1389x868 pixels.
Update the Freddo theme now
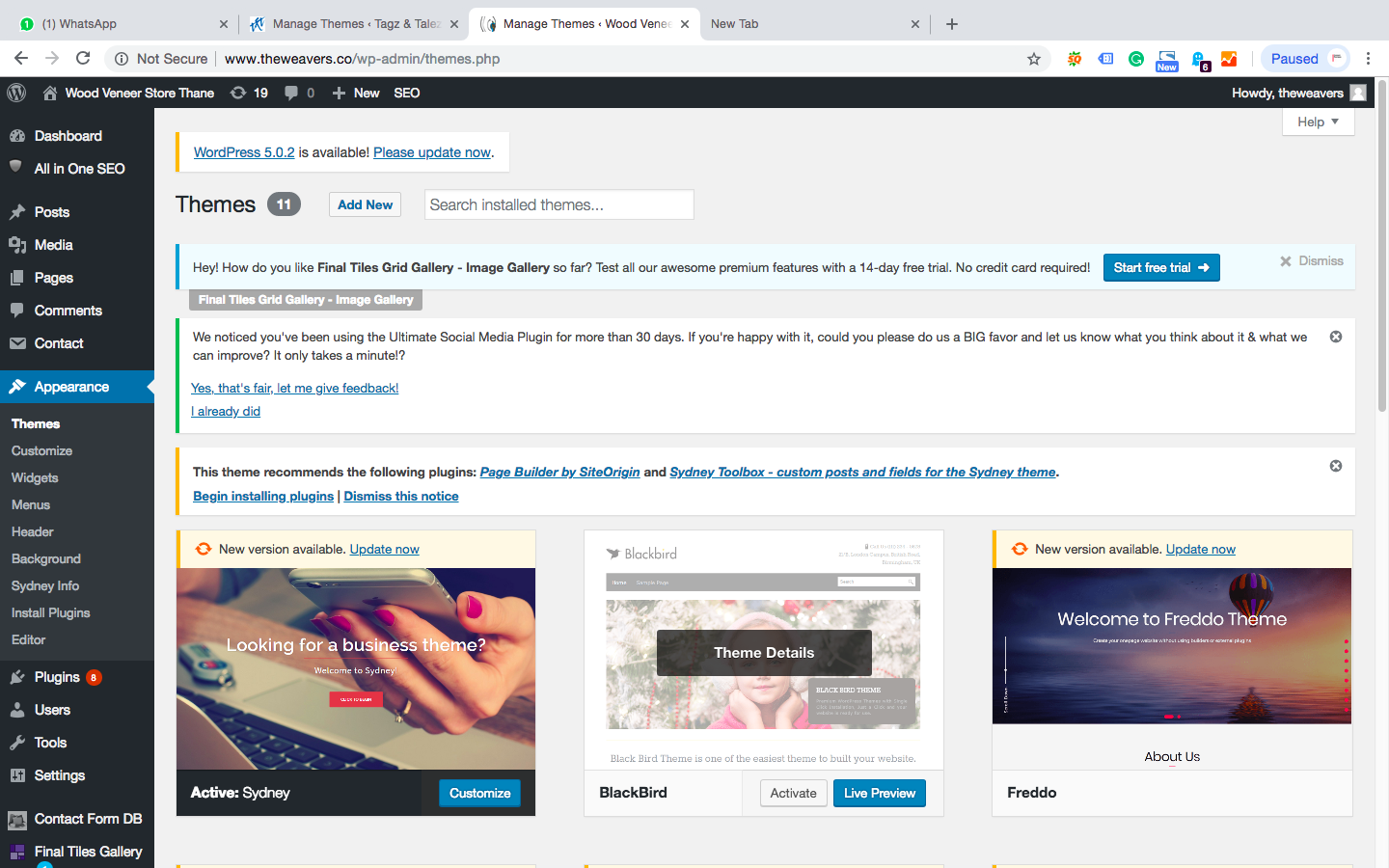point(1201,549)
